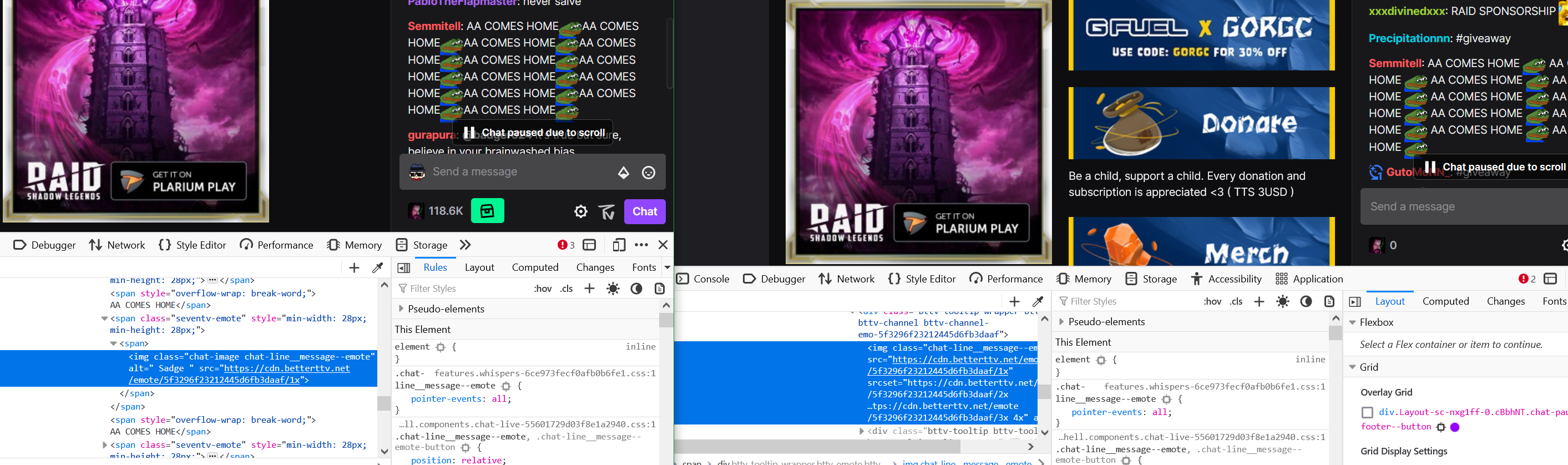Select iframe picker icon in left DevTools
Screen dimensions: 1568x465
click(x=589, y=245)
